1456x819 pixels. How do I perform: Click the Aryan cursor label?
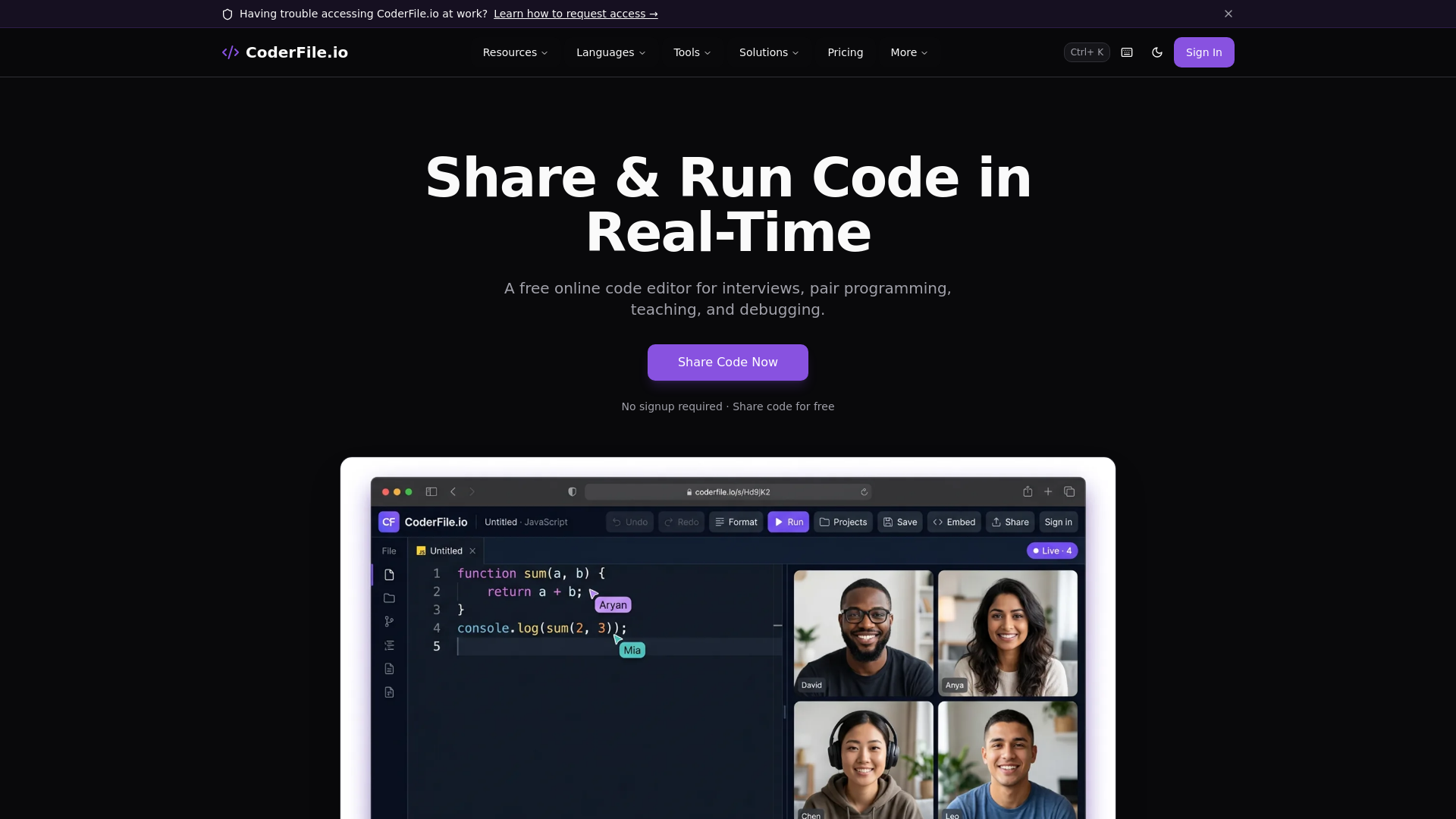point(613,605)
